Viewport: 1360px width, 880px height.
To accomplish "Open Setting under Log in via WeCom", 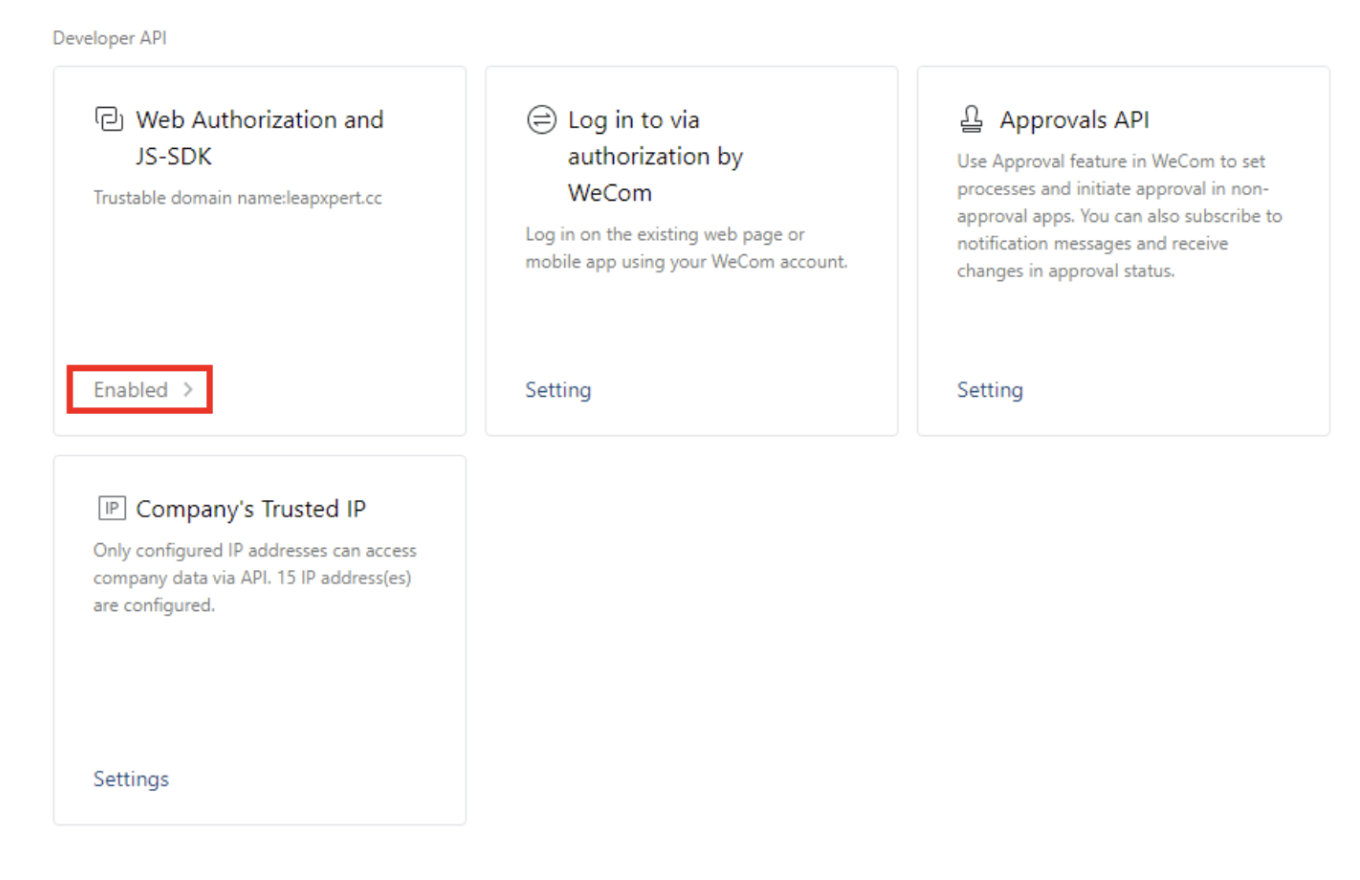I will [x=558, y=390].
